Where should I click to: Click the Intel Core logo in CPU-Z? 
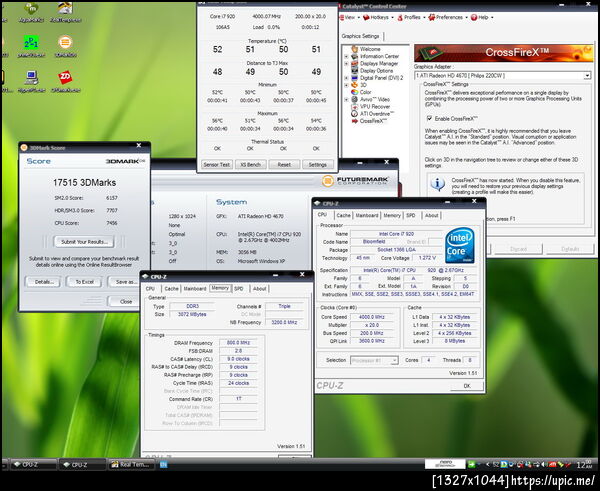(460, 245)
